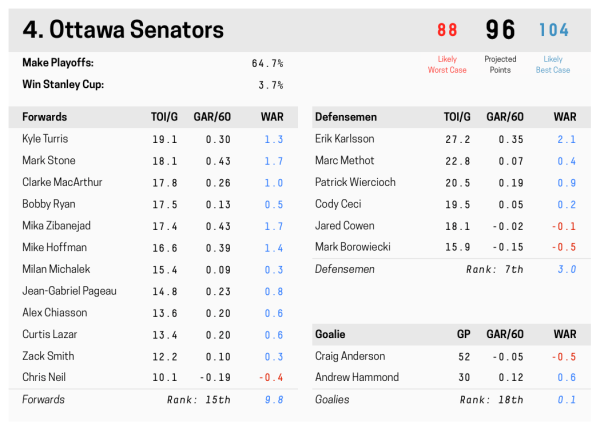This screenshot has width=600, height=429.
Task: Click the red worst case number 88
Action: [447, 30]
